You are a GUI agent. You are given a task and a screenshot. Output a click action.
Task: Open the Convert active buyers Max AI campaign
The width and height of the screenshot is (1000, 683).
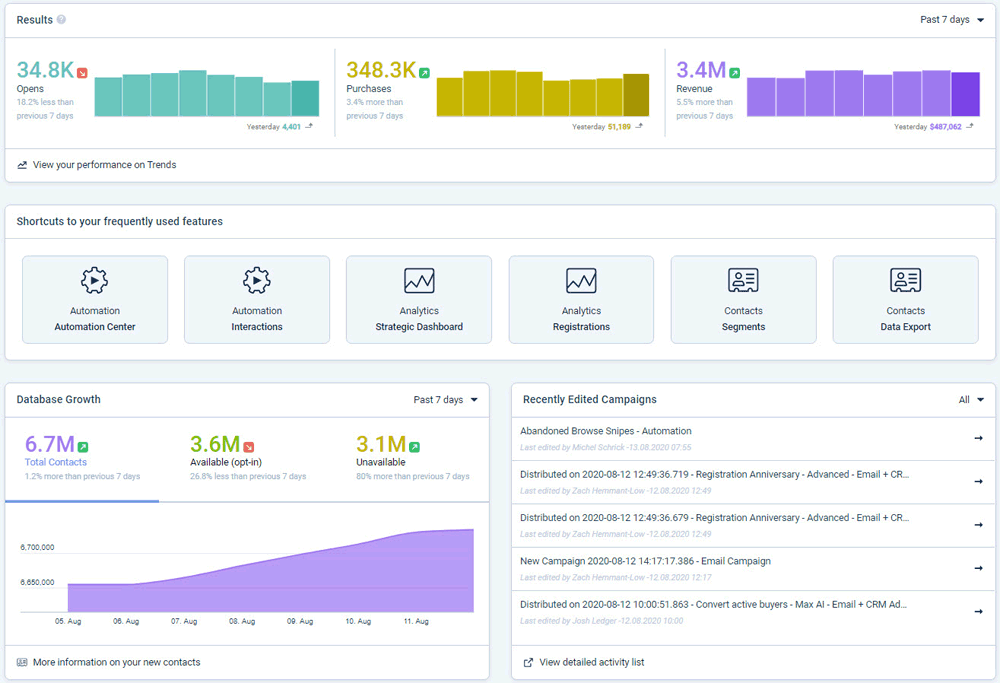coord(714,604)
